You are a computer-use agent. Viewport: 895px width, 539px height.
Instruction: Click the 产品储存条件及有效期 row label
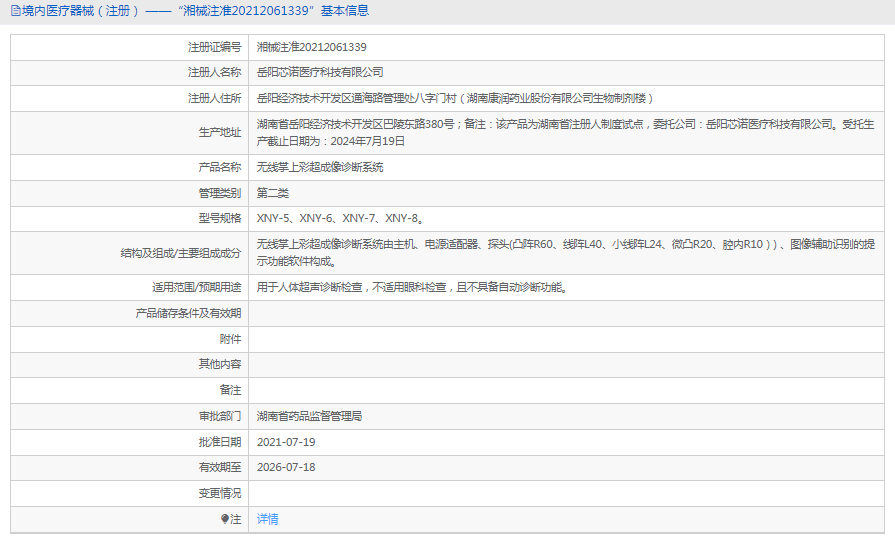188,313
